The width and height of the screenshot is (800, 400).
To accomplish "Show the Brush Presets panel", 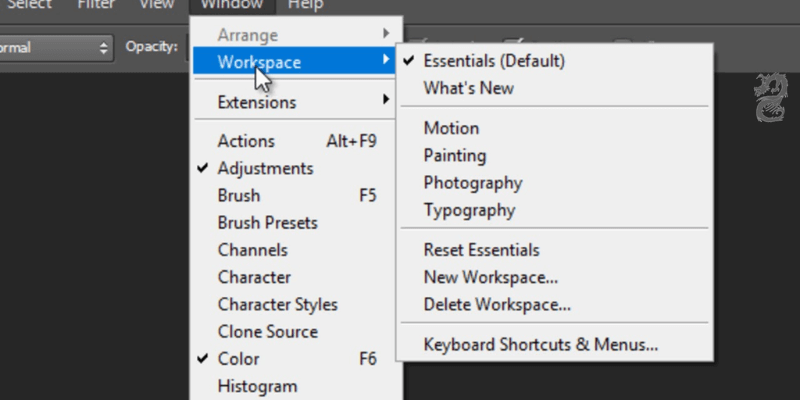I will (x=267, y=222).
